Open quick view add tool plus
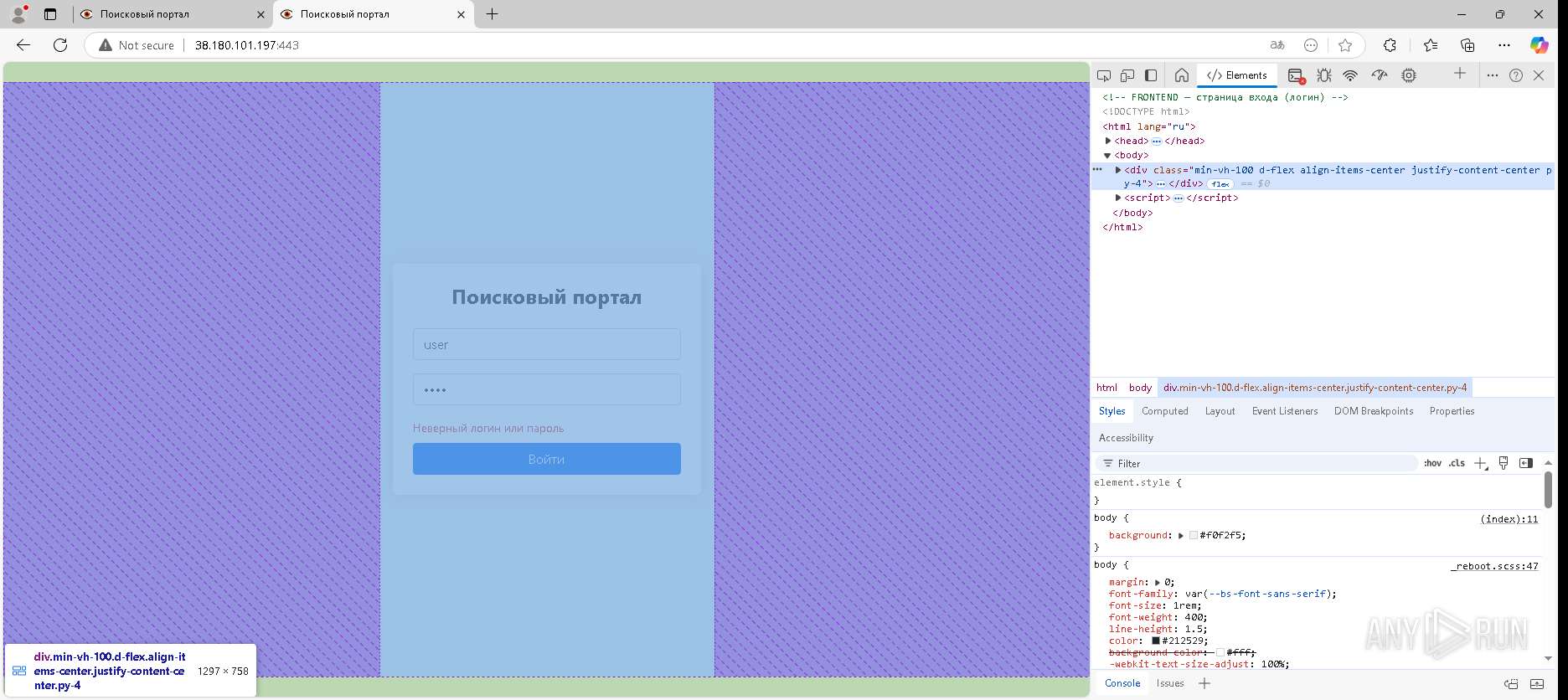Screen dimensions: 1568x700 1204,683
